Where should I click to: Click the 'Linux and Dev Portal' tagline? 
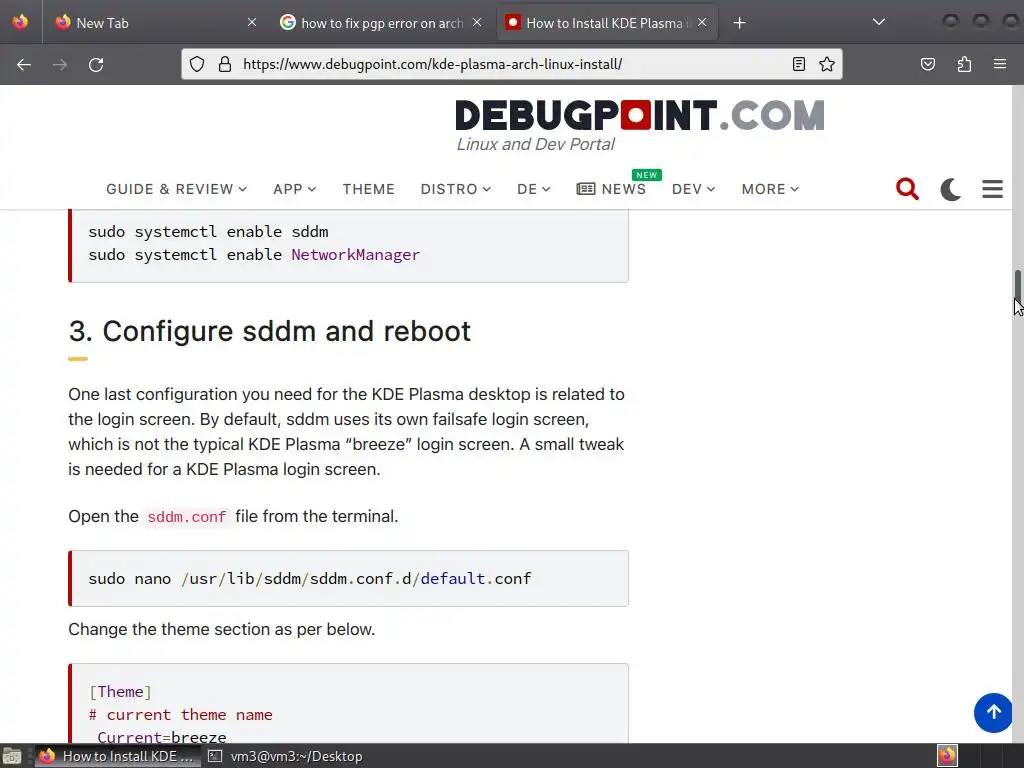pyautogui.click(x=536, y=144)
